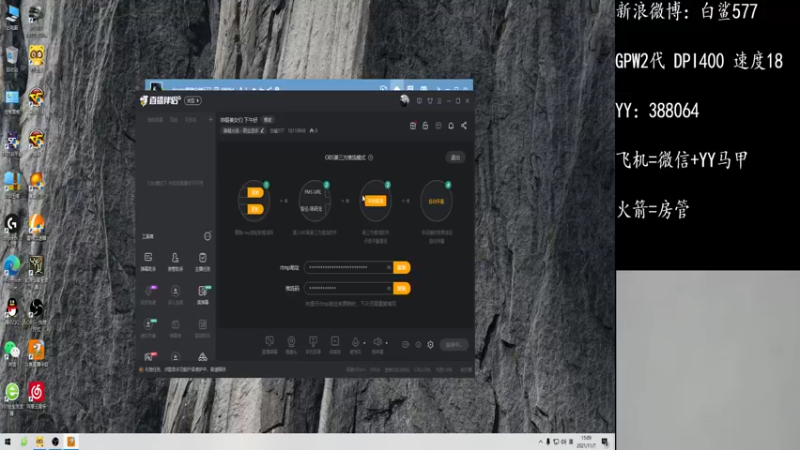Open the danmaku assistant tool
Image resolution: width=800 pixels, height=450 pixels.
(148, 261)
